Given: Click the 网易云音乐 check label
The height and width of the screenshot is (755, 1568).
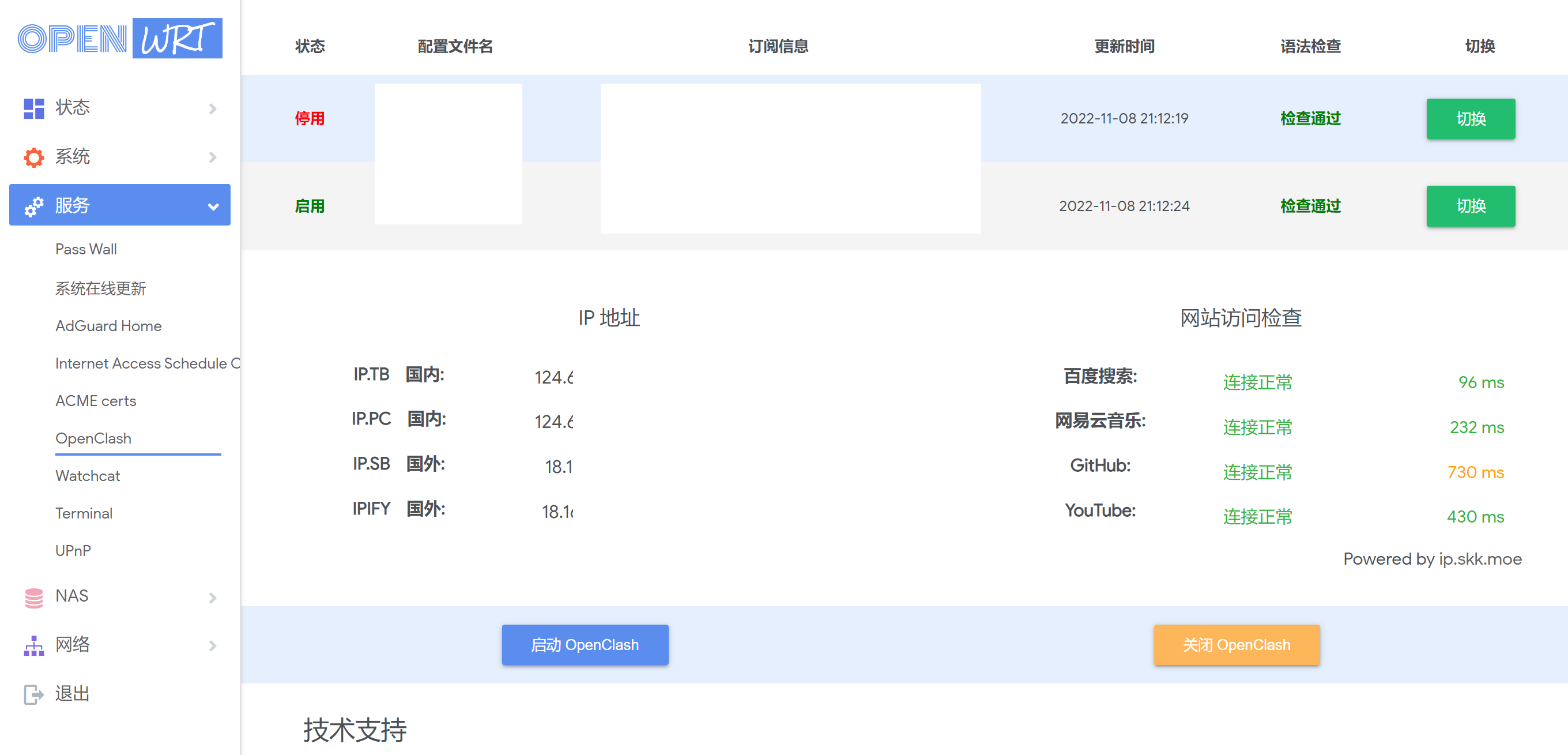Looking at the screenshot, I should (x=1100, y=420).
